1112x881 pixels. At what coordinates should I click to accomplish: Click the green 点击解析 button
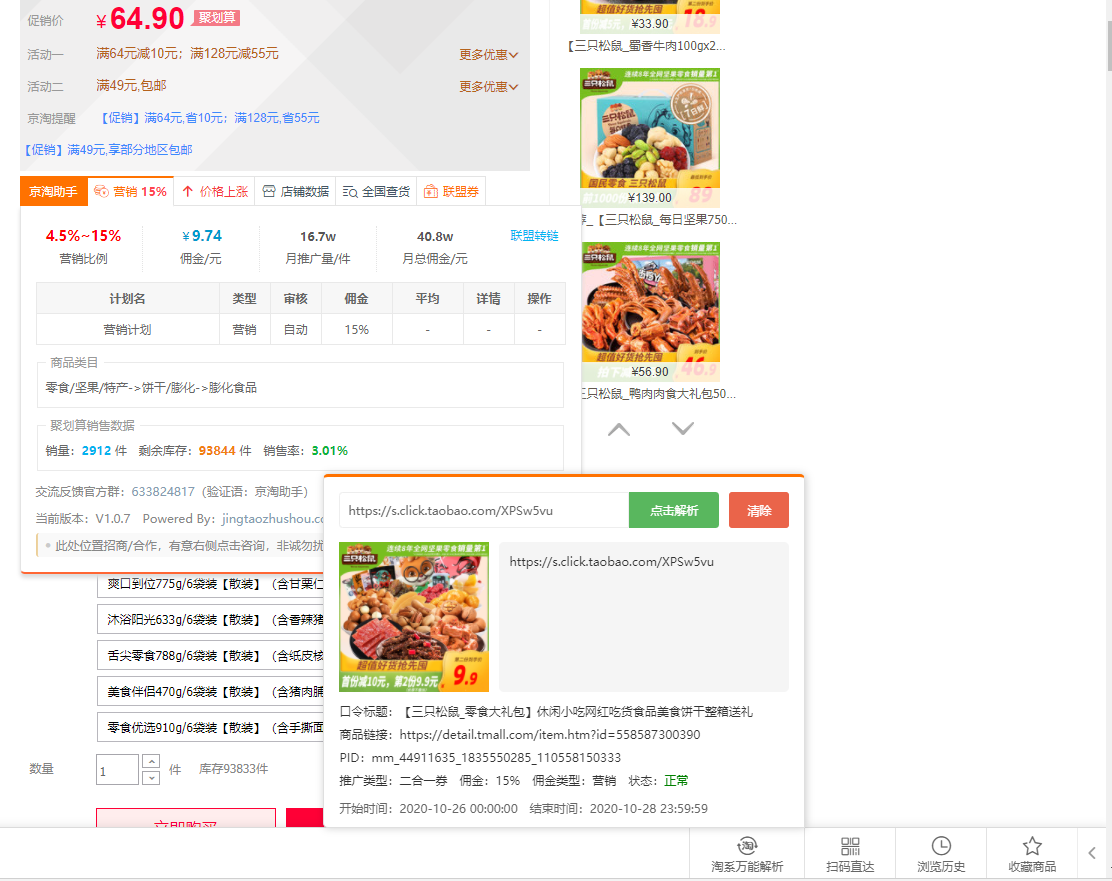(674, 510)
